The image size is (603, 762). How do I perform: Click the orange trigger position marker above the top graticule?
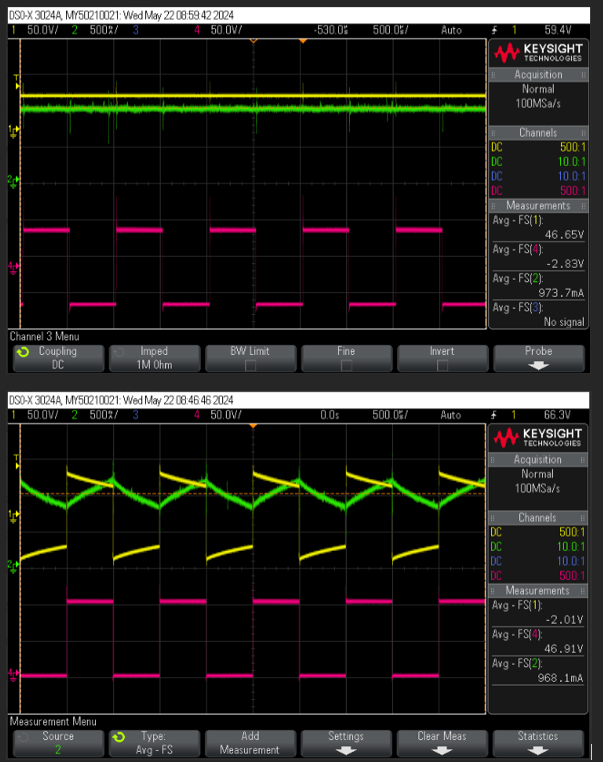coord(303,41)
